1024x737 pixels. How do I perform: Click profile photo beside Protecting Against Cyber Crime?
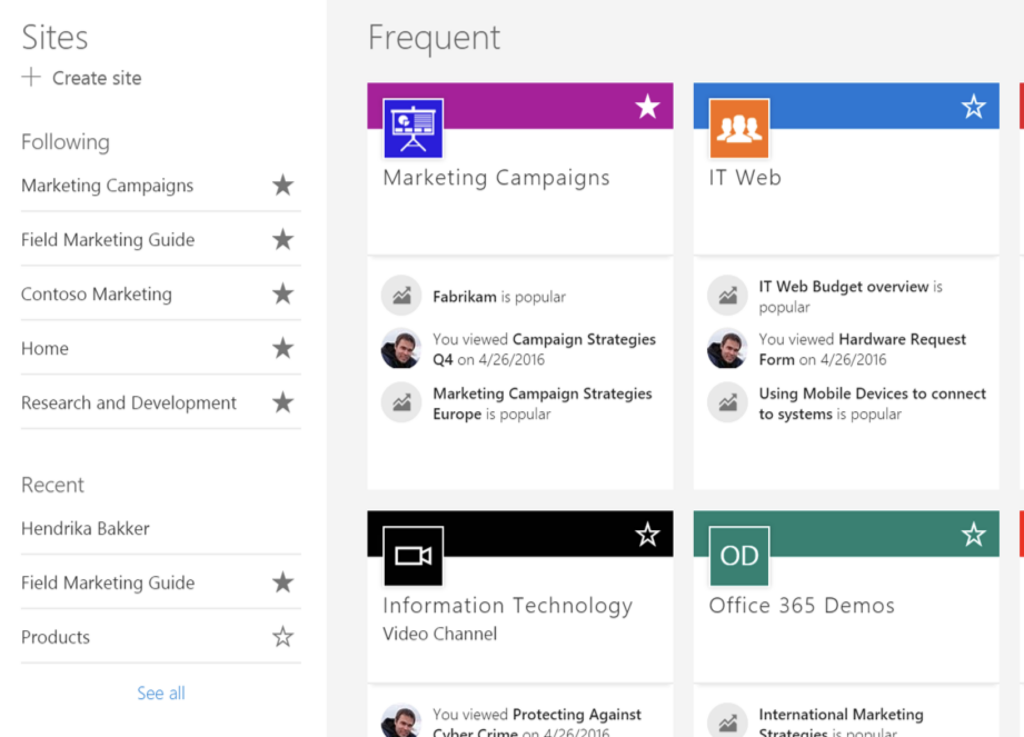tap(401, 721)
